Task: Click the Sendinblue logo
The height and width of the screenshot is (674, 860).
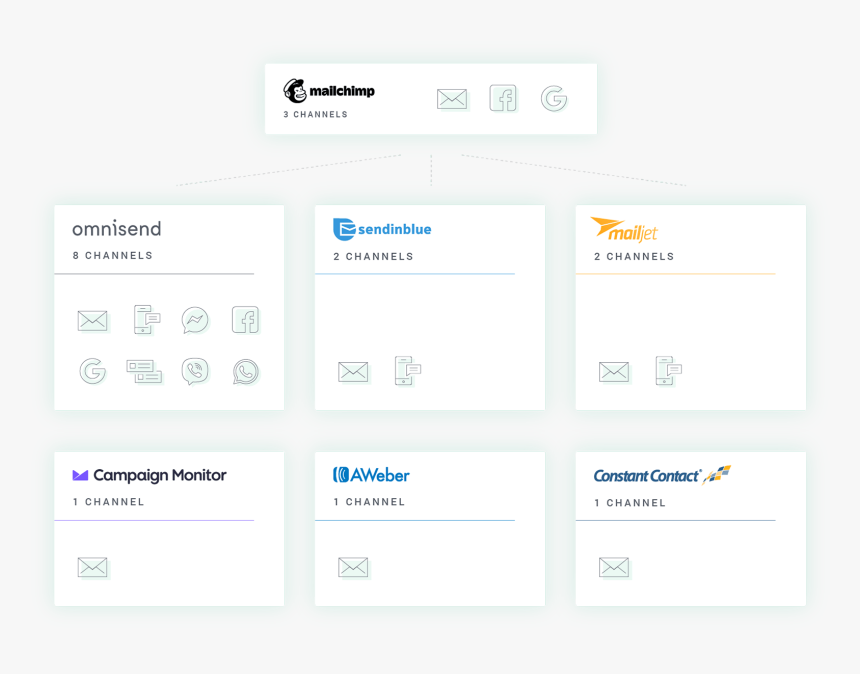Action: point(382,229)
